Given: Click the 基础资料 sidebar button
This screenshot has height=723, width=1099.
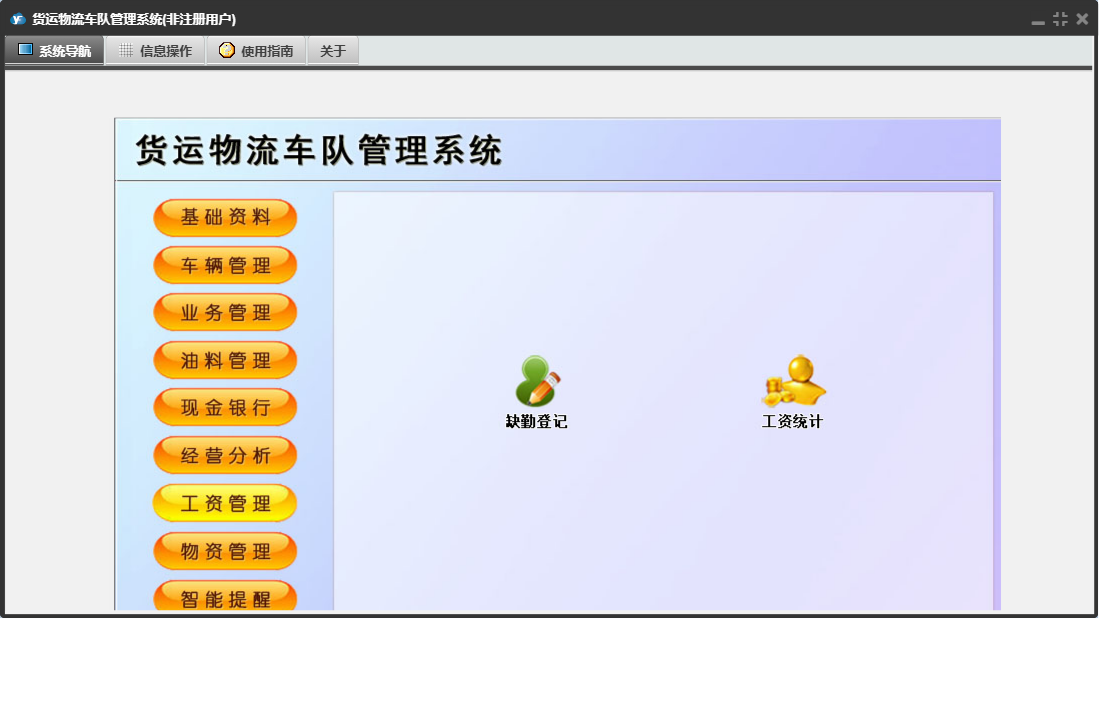Looking at the screenshot, I should point(225,218).
